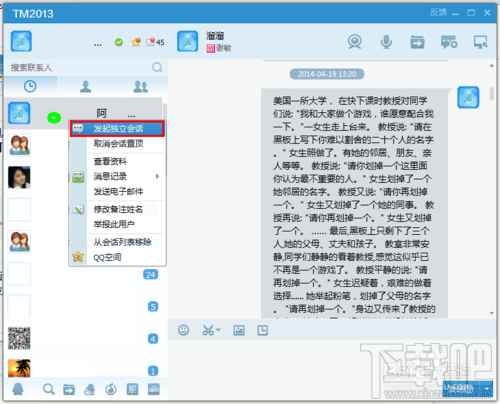Click the chat scrollbar up arrow

tap(492, 66)
